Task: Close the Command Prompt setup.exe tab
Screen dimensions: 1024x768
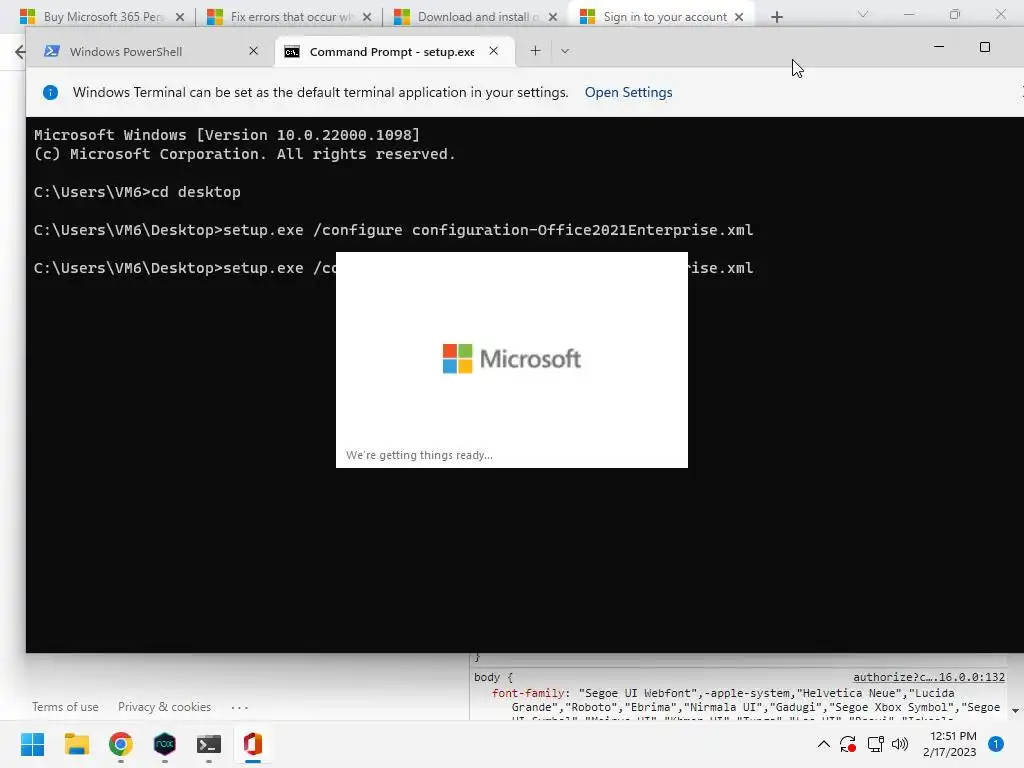Action: [x=494, y=51]
